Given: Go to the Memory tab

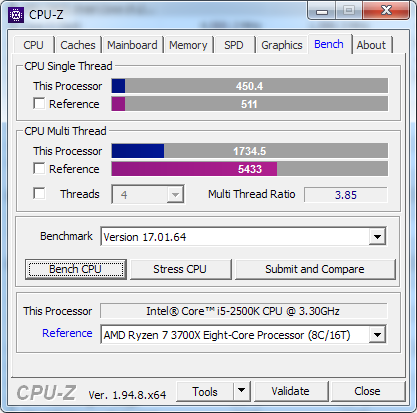Looking at the screenshot, I should point(188,45).
